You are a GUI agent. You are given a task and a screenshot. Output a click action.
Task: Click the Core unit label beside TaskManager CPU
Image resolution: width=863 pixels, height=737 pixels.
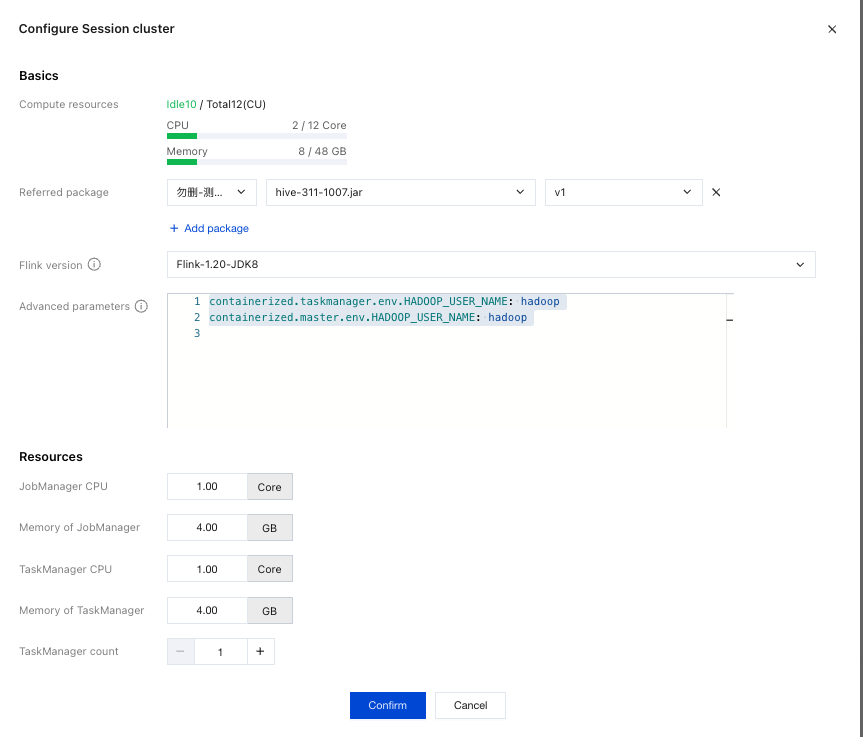coord(270,569)
